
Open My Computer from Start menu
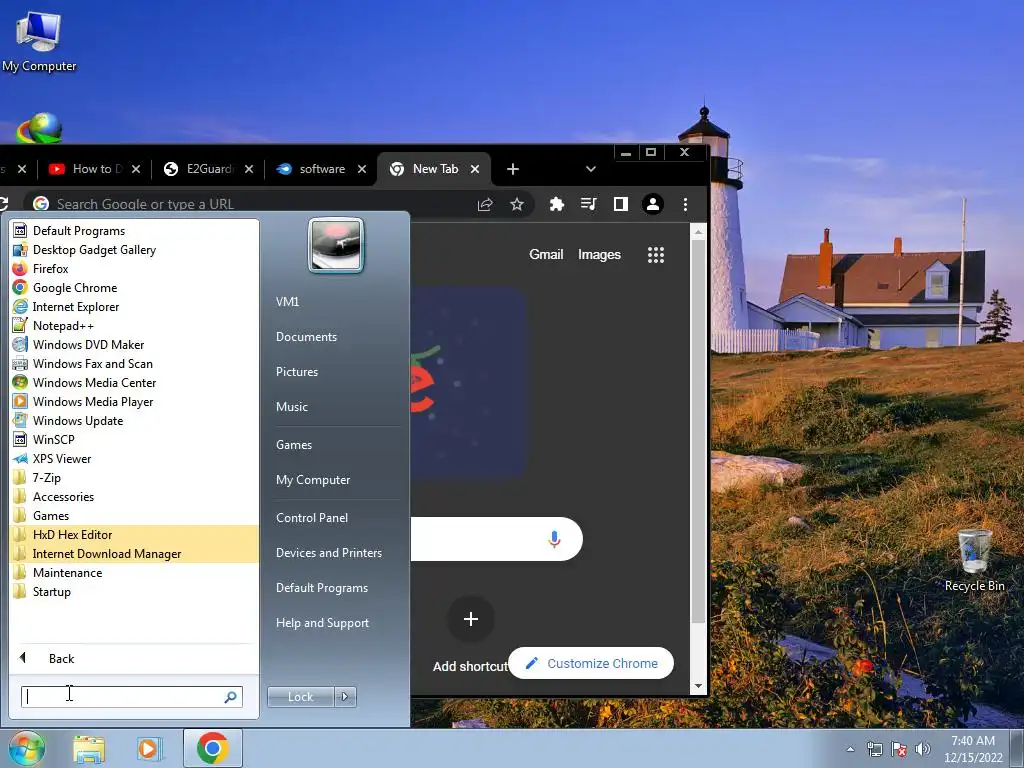tap(313, 479)
